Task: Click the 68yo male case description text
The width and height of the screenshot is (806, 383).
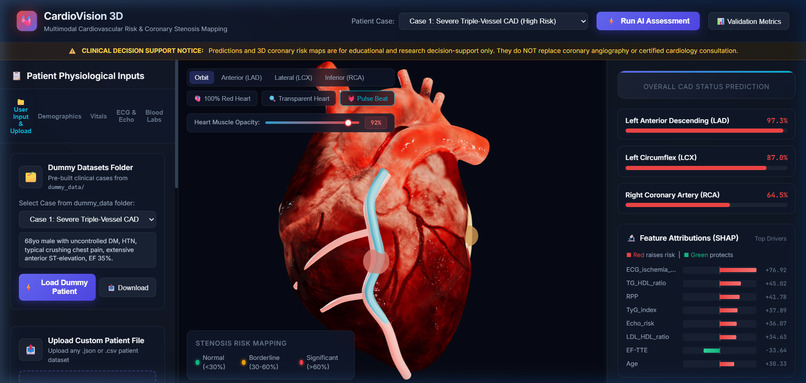Action: [87, 250]
